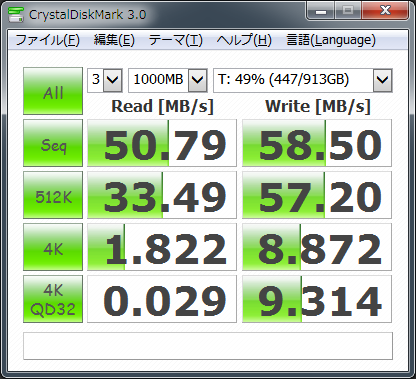Open the 1000MB test size dropdown

coord(168,80)
